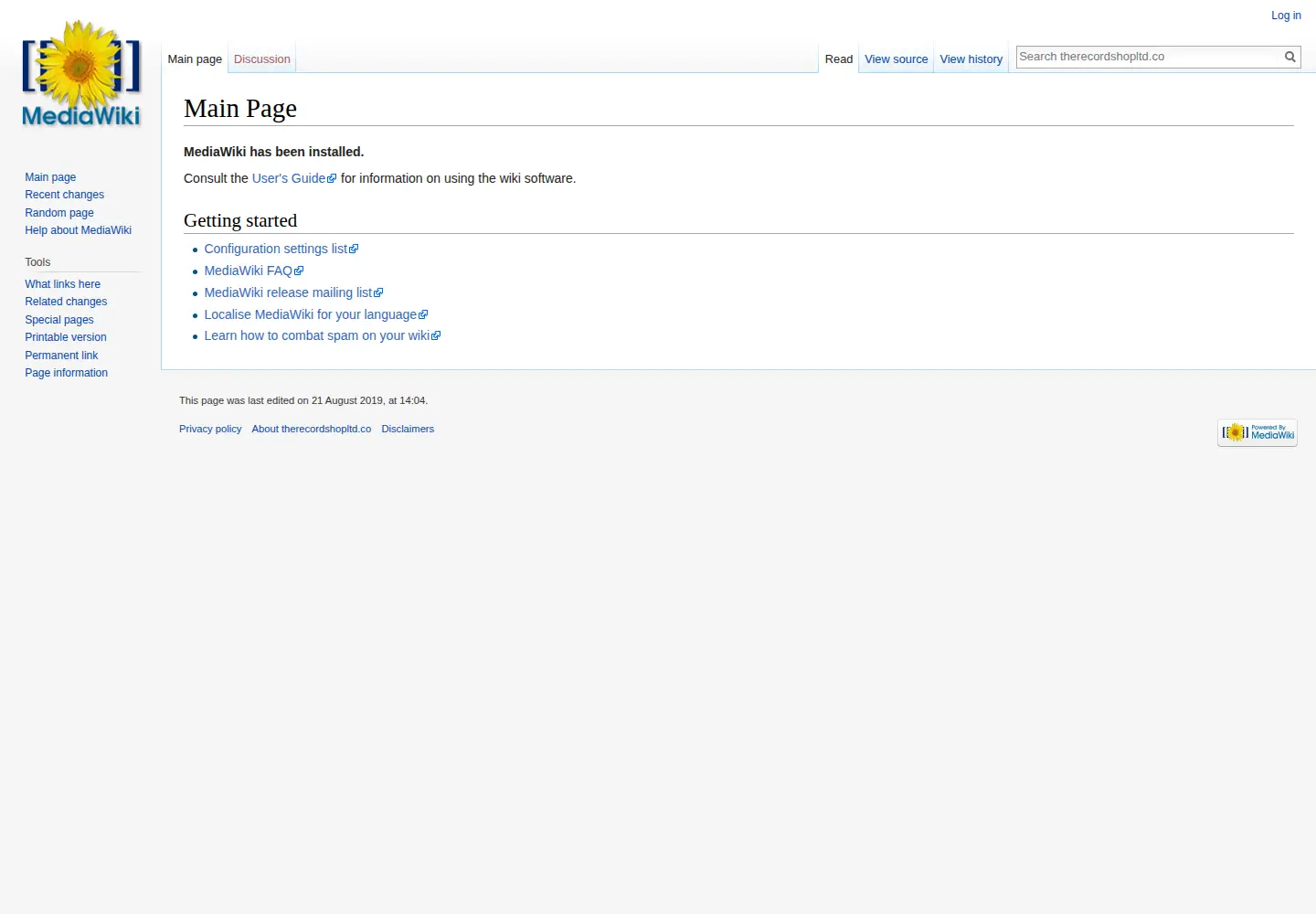Visit a Random page
The width and height of the screenshot is (1316, 914).
point(59,213)
